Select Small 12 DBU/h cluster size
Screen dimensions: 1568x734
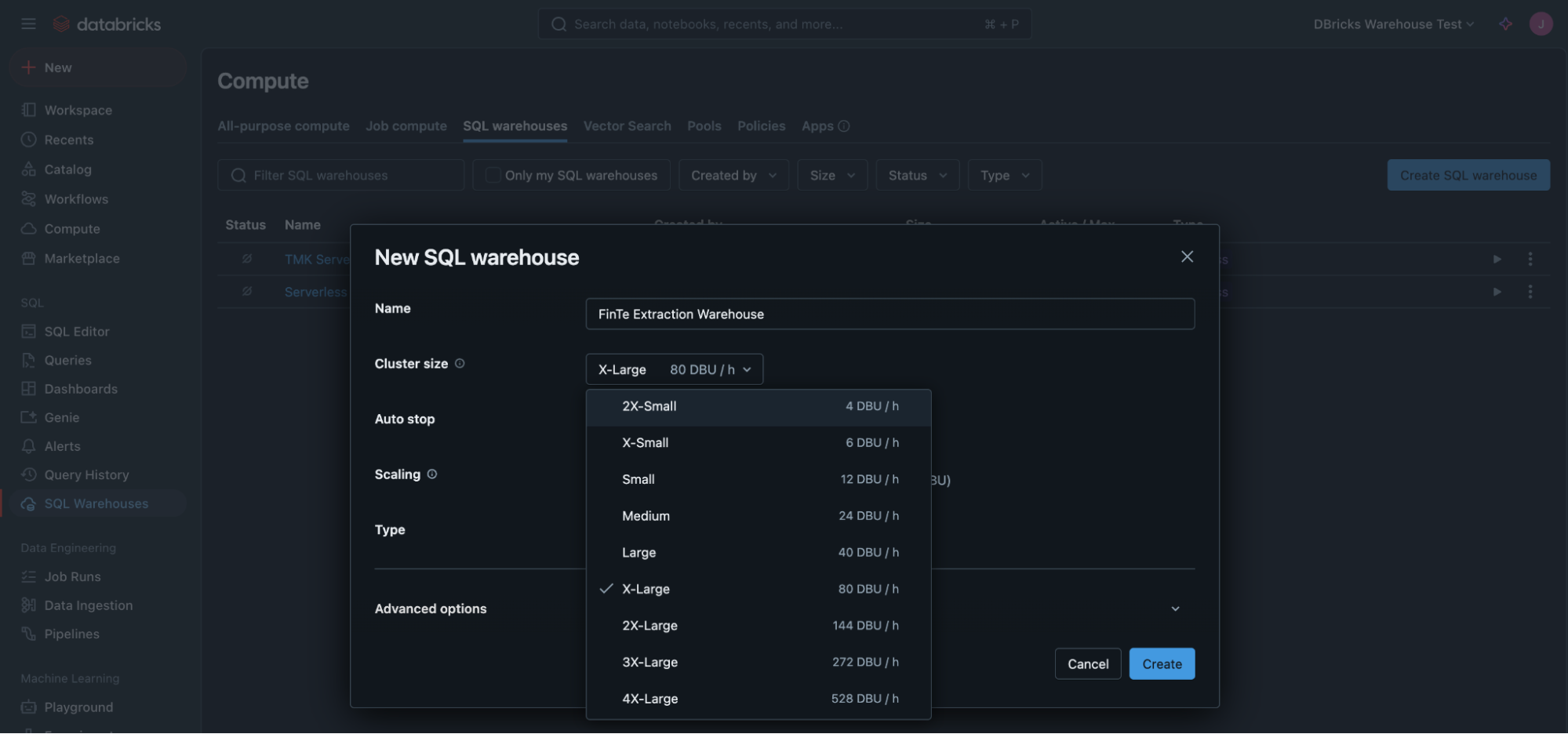coord(759,479)
